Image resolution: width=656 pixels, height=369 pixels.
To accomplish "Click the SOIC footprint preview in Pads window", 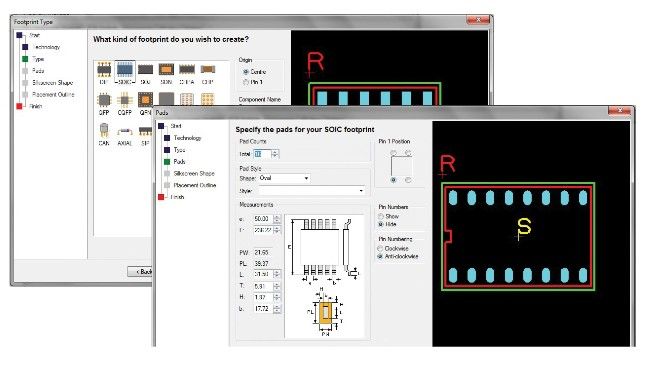I will [531, 234].
